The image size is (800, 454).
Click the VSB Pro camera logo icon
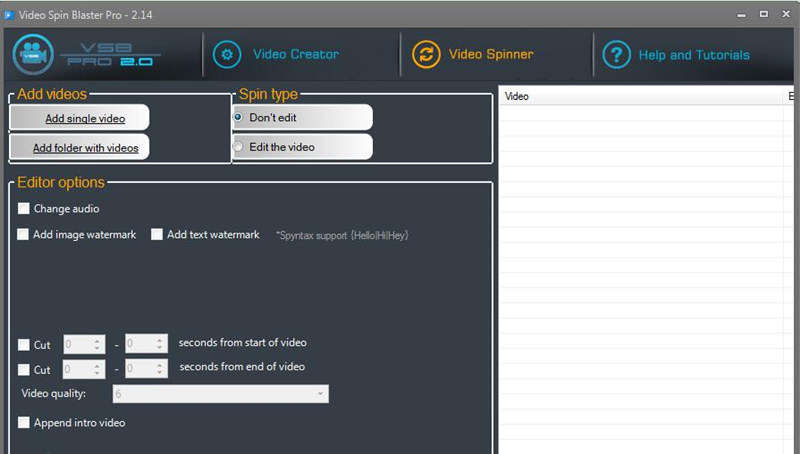[x=33, y=55]
